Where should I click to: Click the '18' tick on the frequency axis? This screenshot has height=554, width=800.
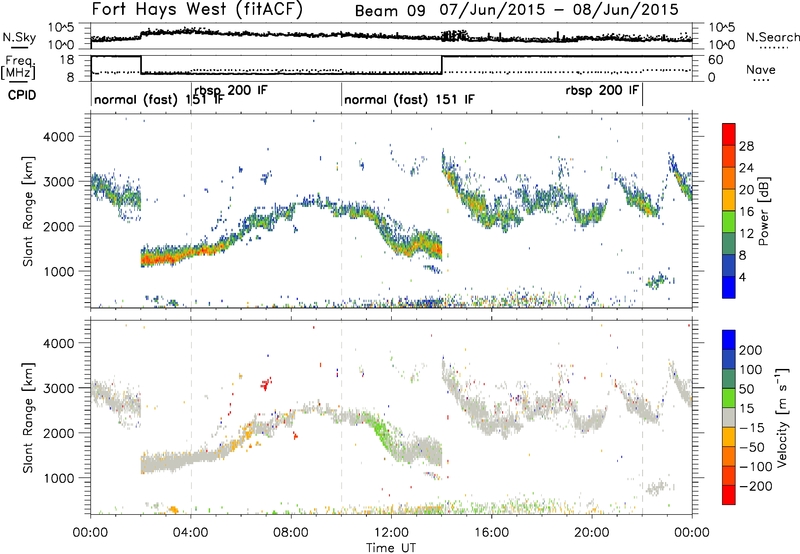click(67, 60)
